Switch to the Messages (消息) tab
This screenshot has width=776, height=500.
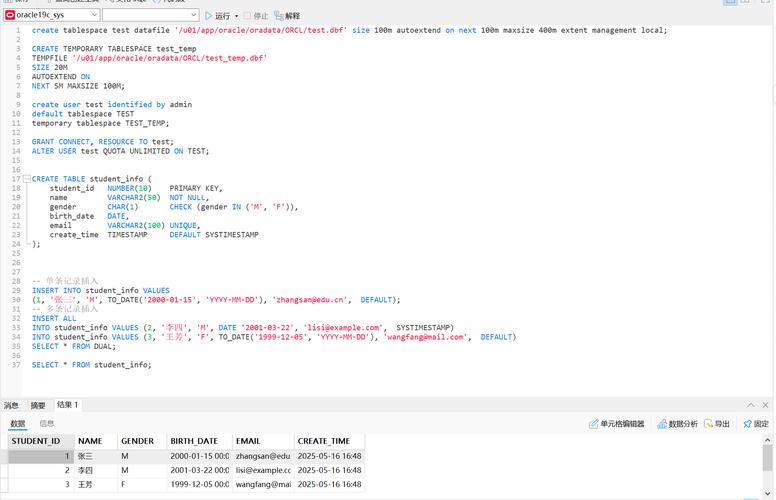[x=11, y=405]
